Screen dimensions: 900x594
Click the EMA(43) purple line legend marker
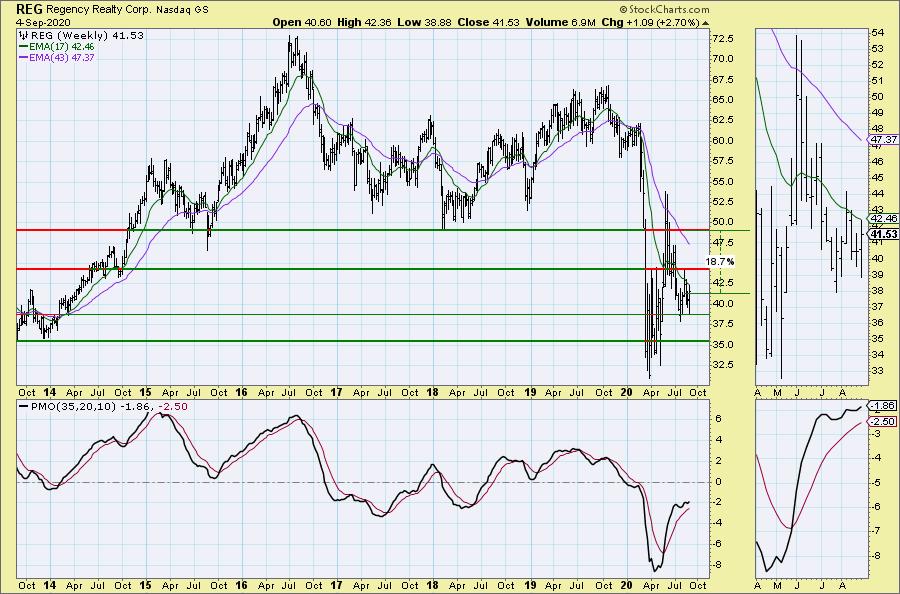pyautogui.click(x=24, y=58)
